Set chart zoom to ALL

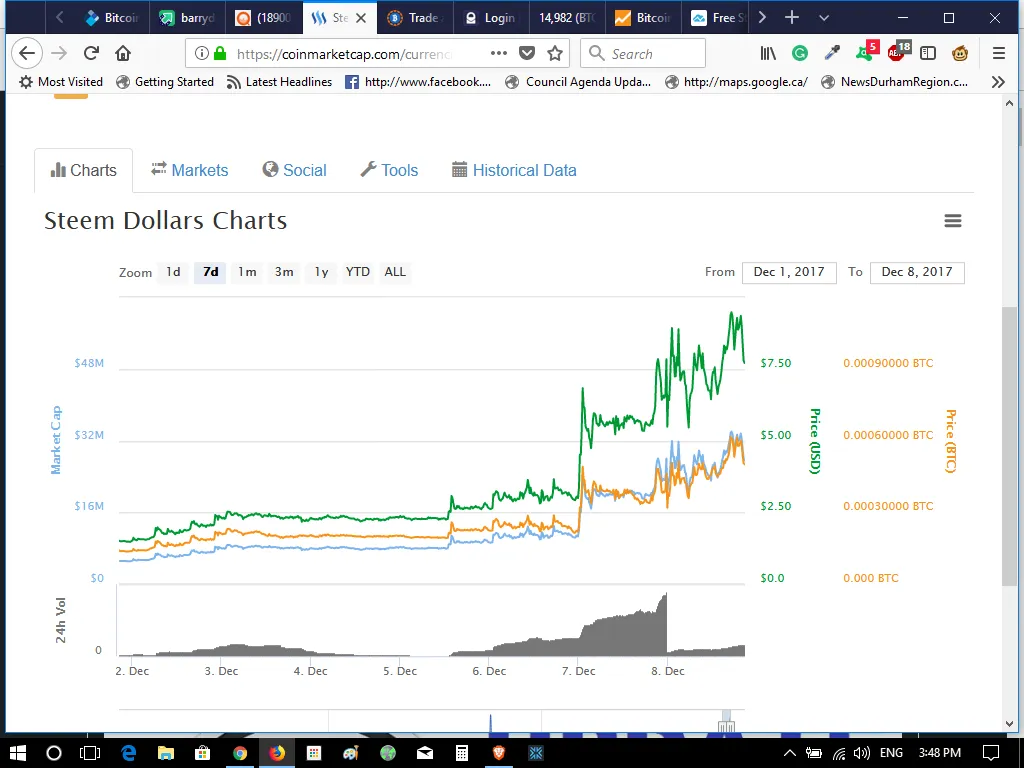[395, 272]
